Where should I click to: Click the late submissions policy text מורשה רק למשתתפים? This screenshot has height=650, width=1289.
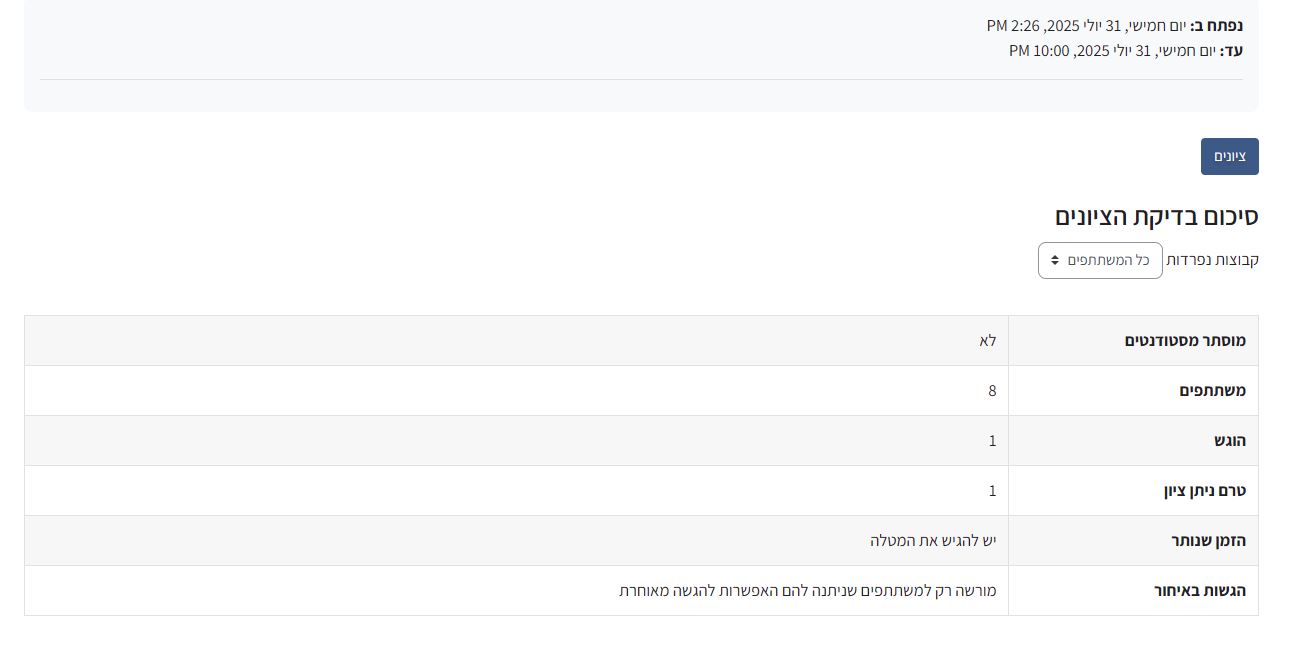[x=808, y=591]
